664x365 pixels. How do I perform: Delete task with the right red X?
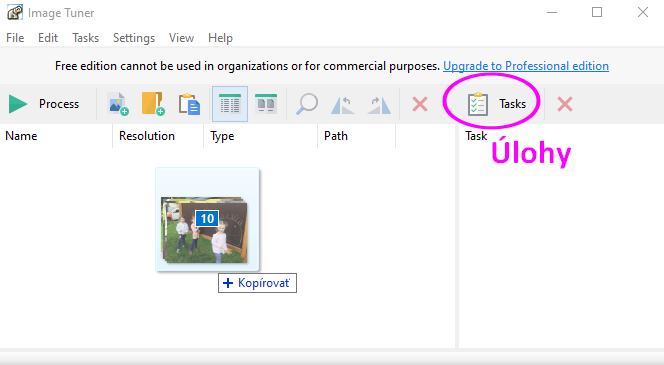click(x=565, y=104)
